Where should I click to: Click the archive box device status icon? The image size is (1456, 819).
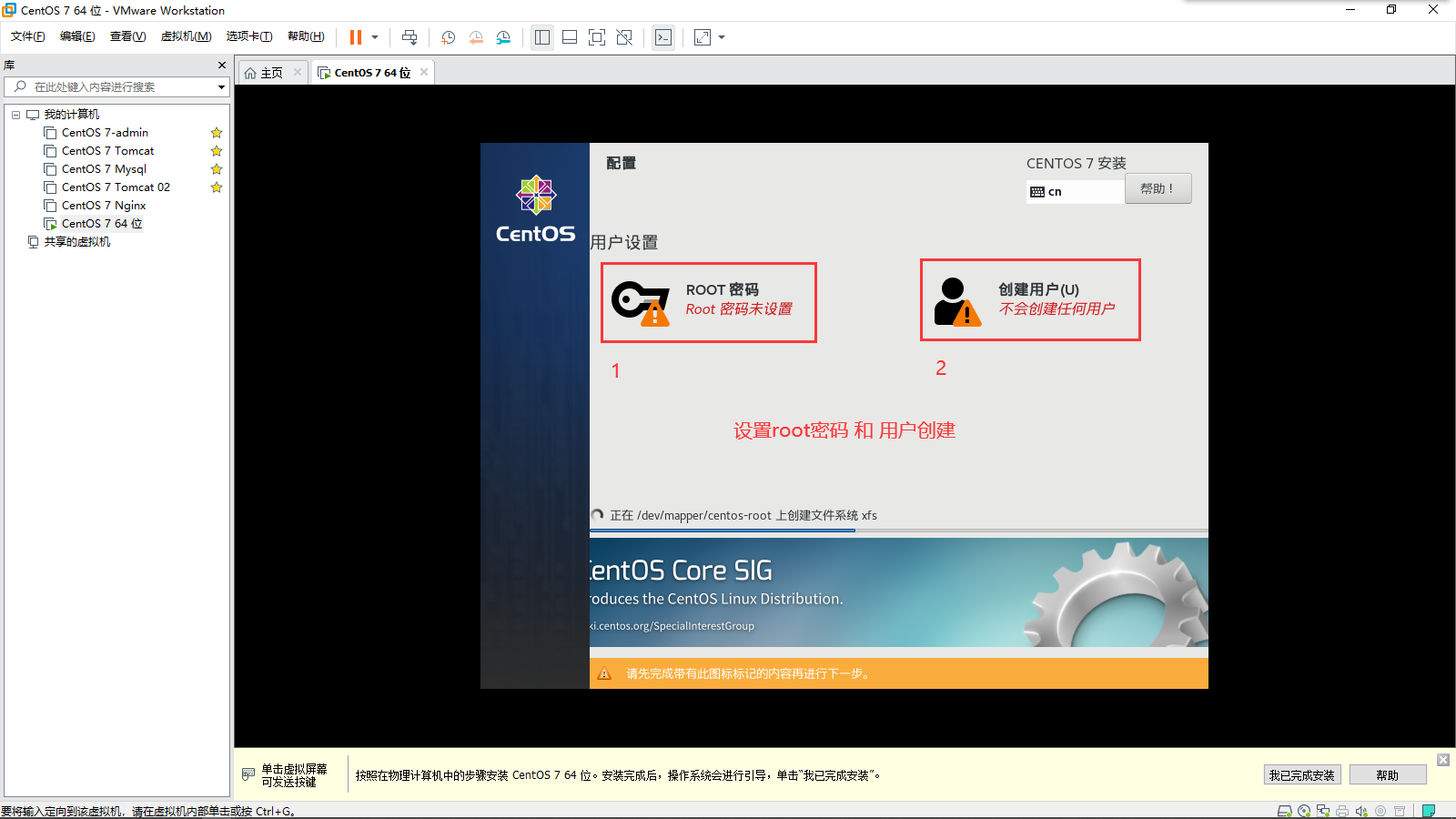click(1400, 811)
